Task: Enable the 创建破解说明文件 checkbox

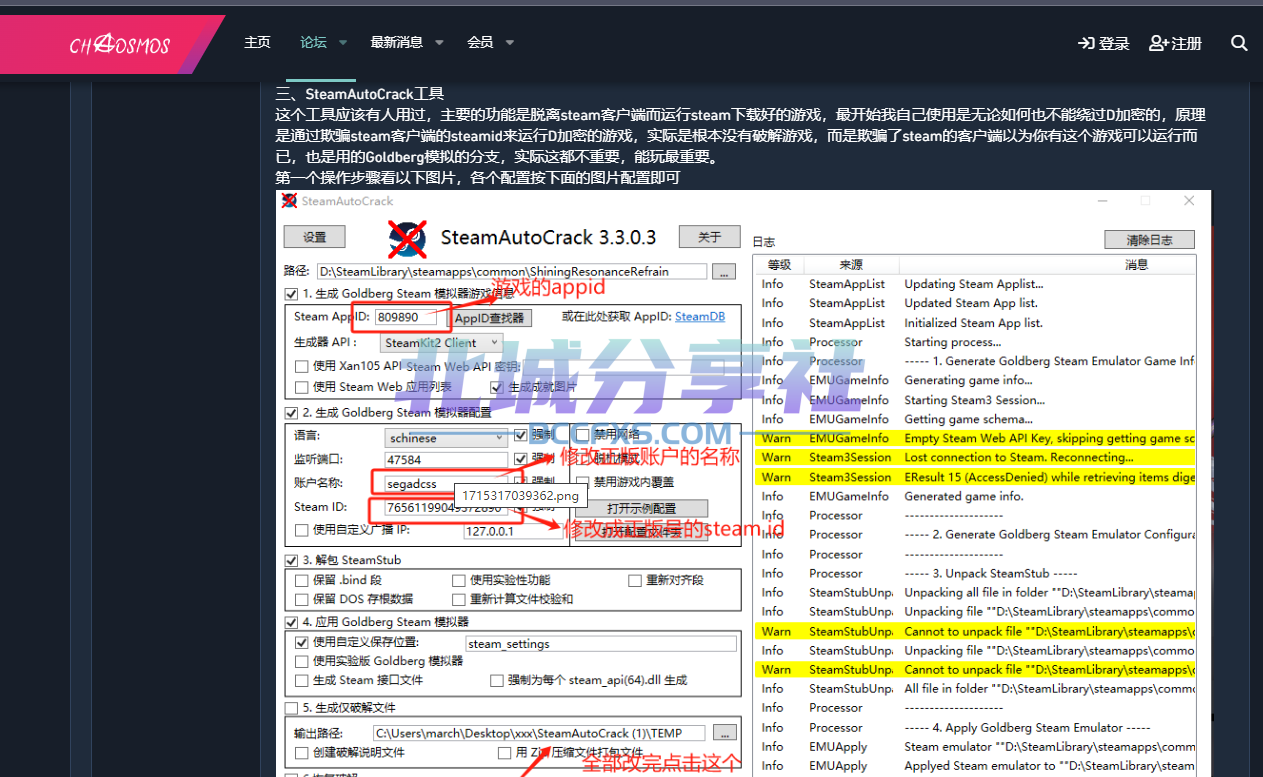Action: click(302, 752)
